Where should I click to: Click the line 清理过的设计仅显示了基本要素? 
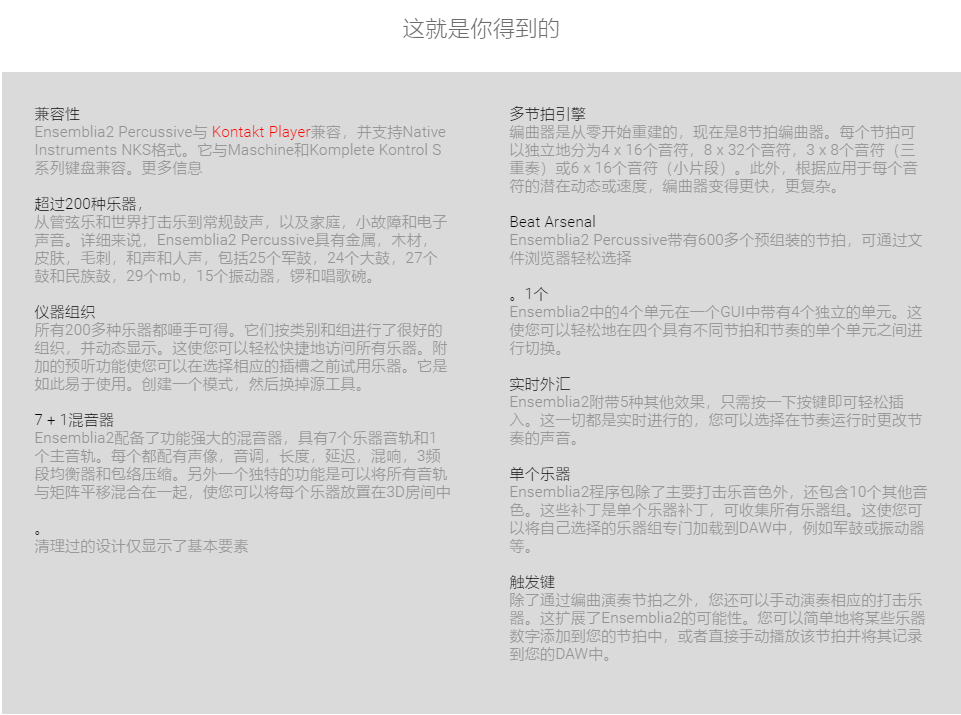pyautogui.click(x=142, y=546)
